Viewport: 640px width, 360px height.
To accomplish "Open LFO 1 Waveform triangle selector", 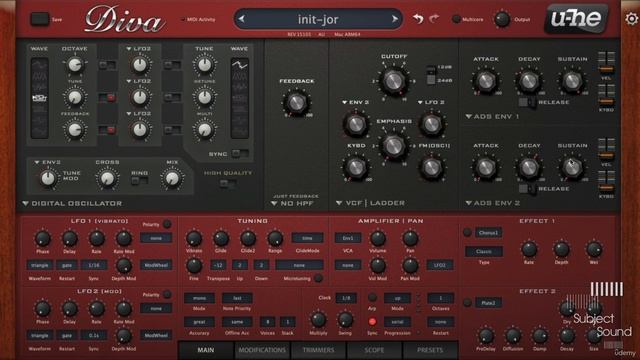I will pos(40,265).
